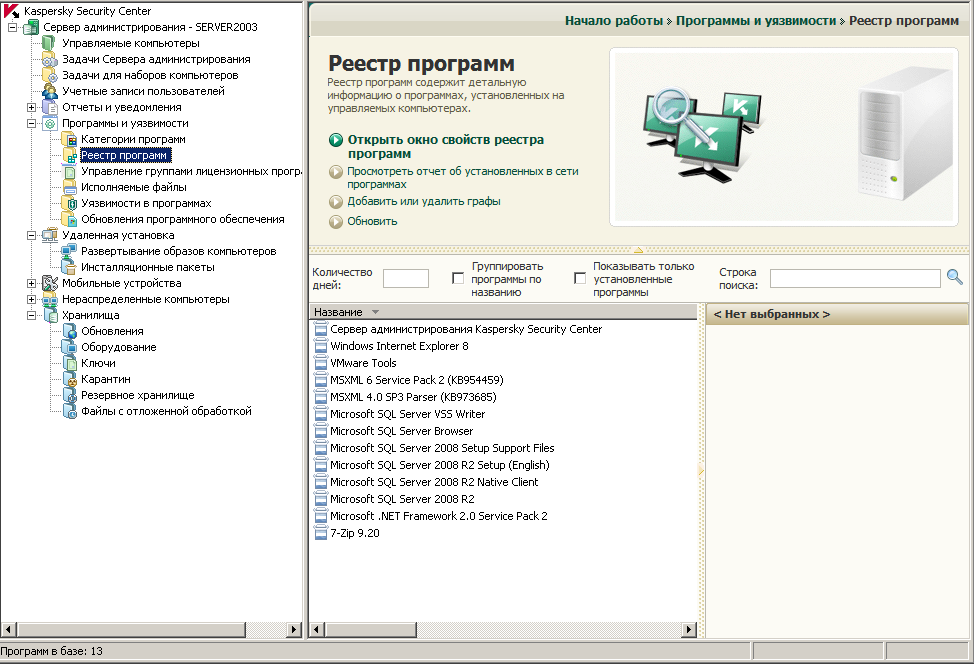Viewport: 974px width, 664px height.
Task: Click the icon next to 7-Zip 9.20
Action: [321, 533]
